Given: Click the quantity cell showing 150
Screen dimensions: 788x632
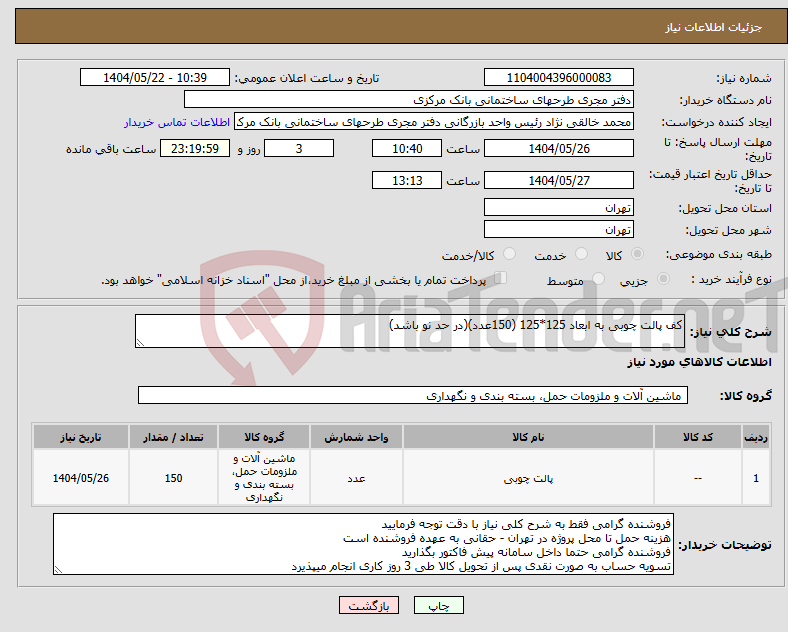Looking at the screenshot, I should click(x=173, y=478).
